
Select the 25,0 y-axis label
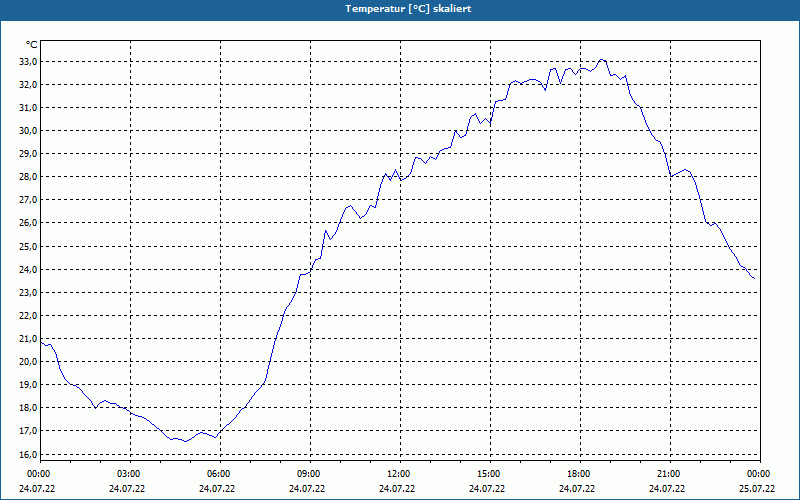28,246
